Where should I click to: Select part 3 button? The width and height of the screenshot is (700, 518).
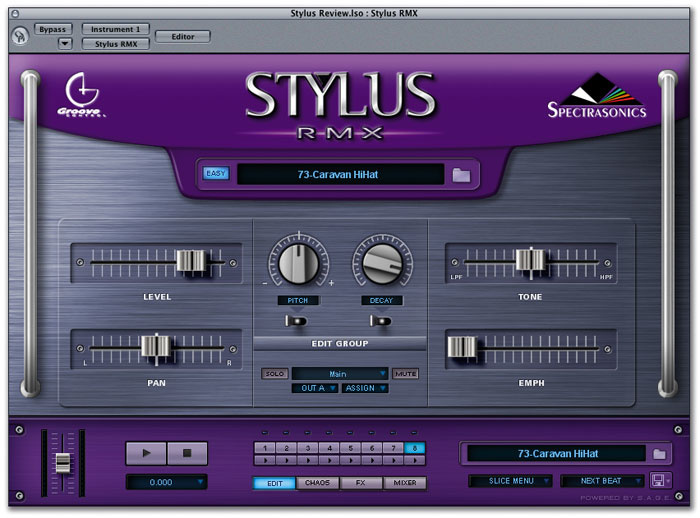tap(308, 448)
